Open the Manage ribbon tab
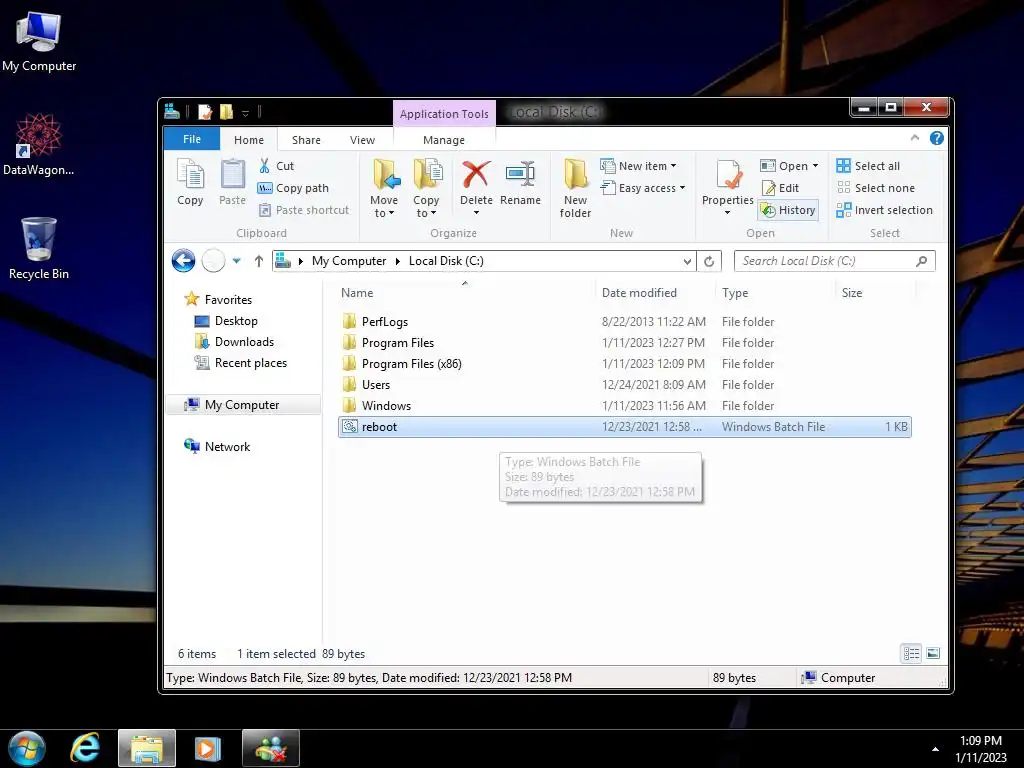1024x768 pixels. 444,140
